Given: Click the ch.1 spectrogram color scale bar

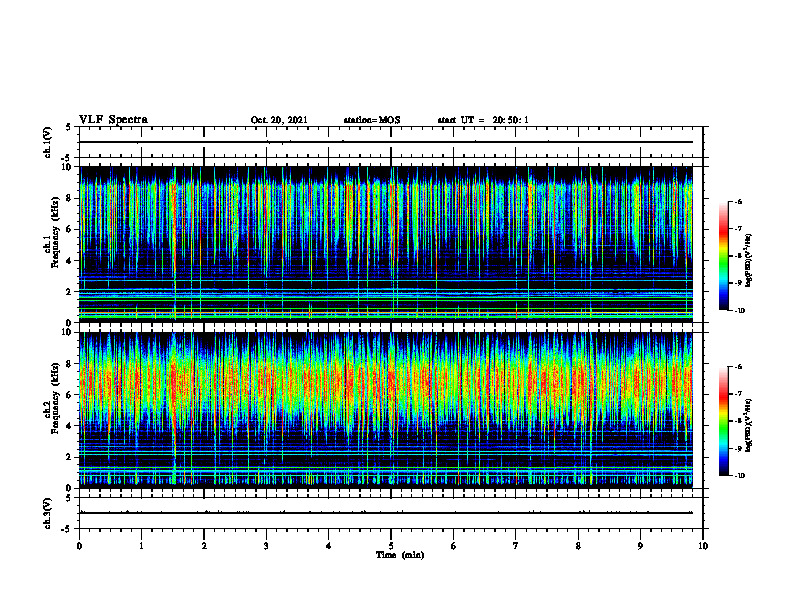Looking at the screenshot, I should click(x=724, y=256).
